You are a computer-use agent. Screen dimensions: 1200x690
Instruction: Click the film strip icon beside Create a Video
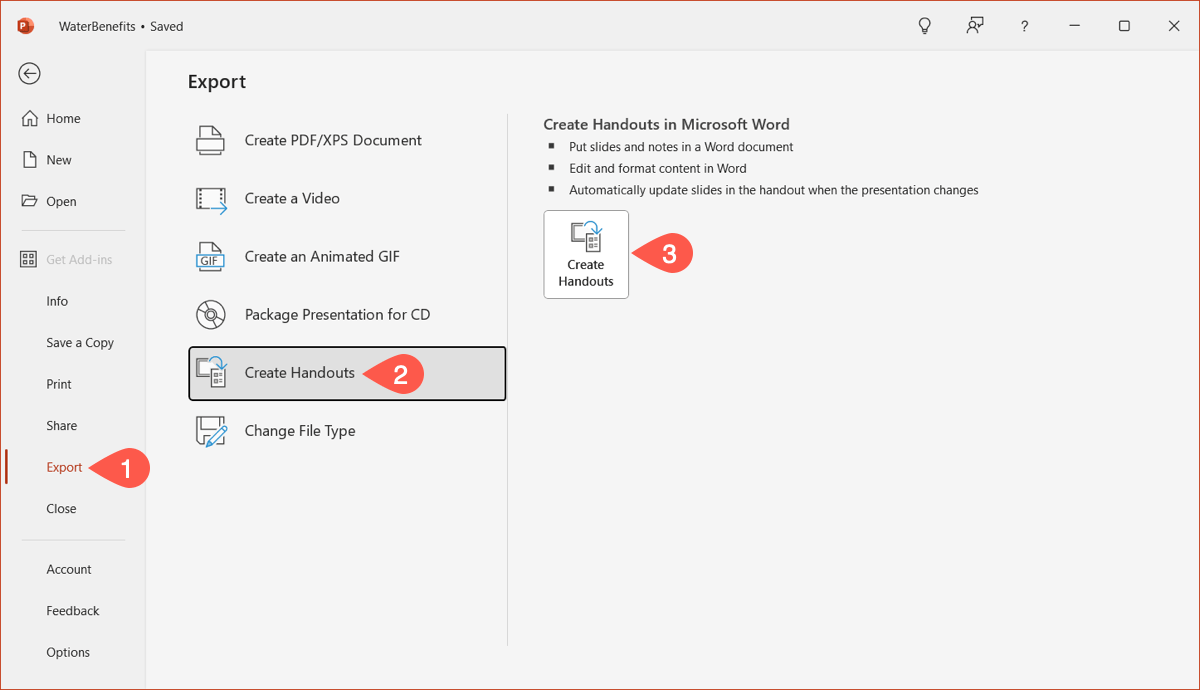(211, 199)
